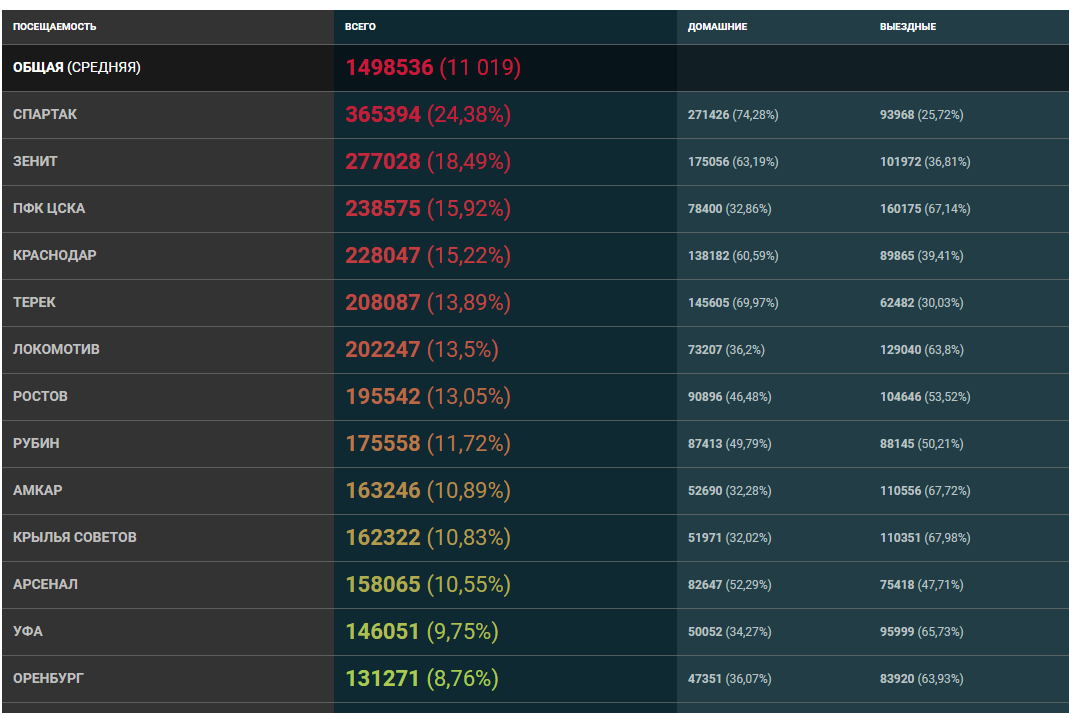Click away value 75418 (47,71%)
This screenshot has height=713, width=1069.
pos(921,585)
